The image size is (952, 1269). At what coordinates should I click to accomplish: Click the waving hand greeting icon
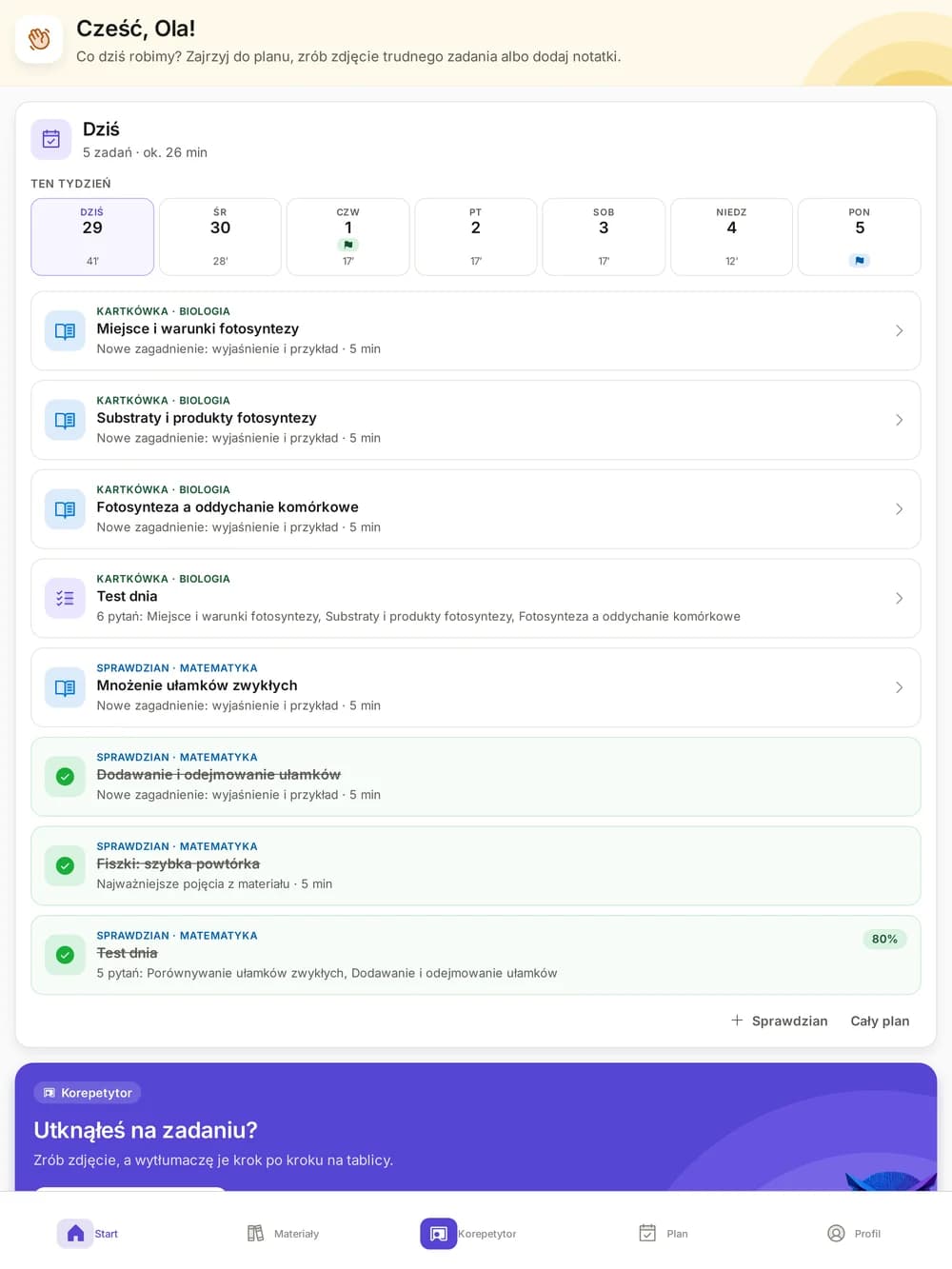click(x=39, y=39)
